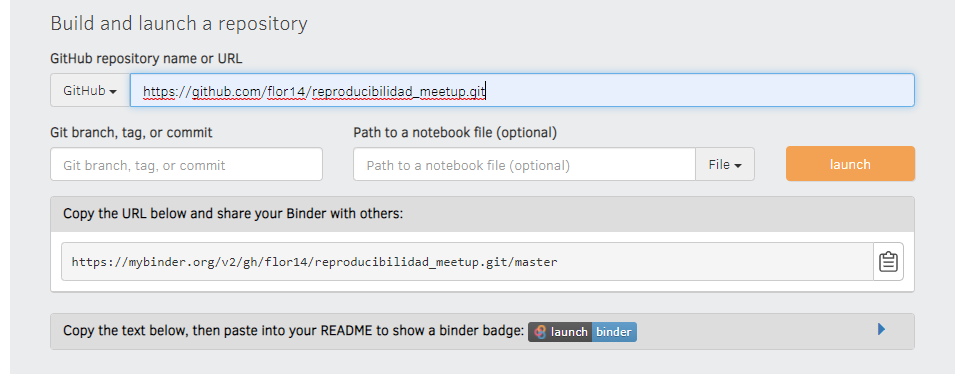Image resolution: width=964 pixels, height=374 pixels.
Task: Click the Path to a notebook file field
Action: pos(524,164)
